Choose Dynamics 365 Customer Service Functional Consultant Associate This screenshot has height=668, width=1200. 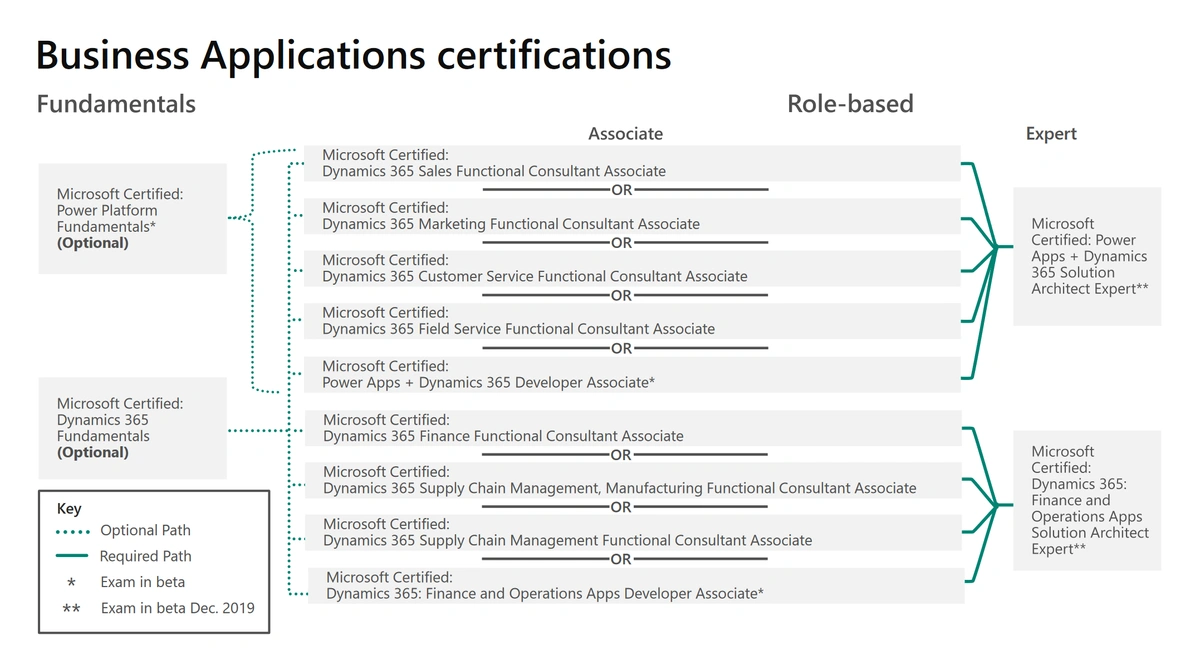pos(632,268)
